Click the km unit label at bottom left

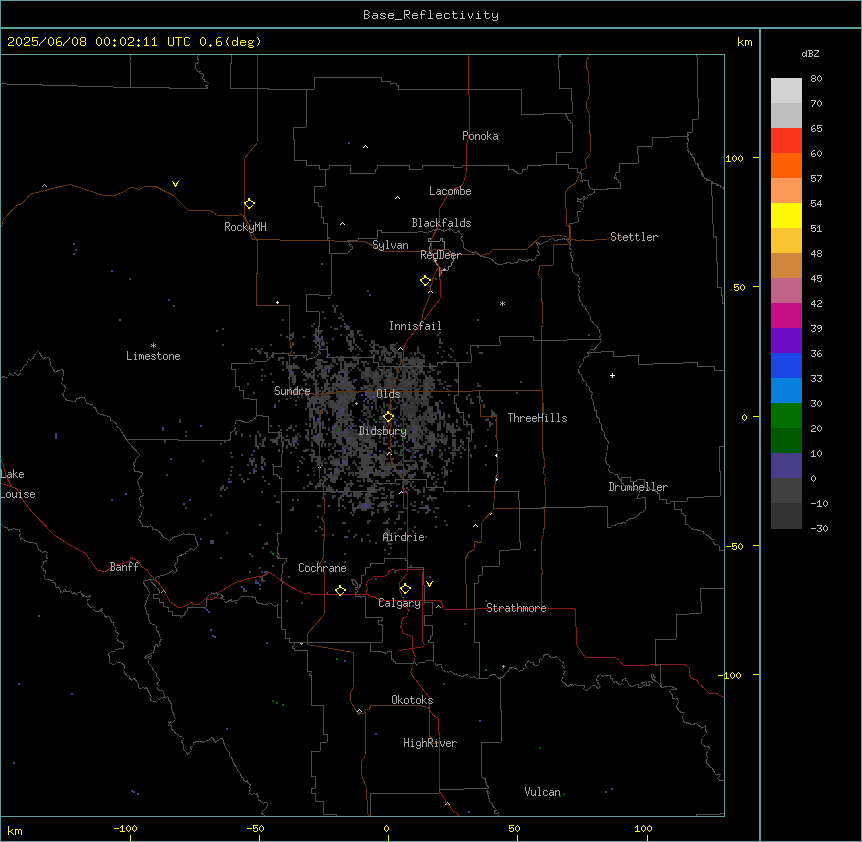point(15,830)
